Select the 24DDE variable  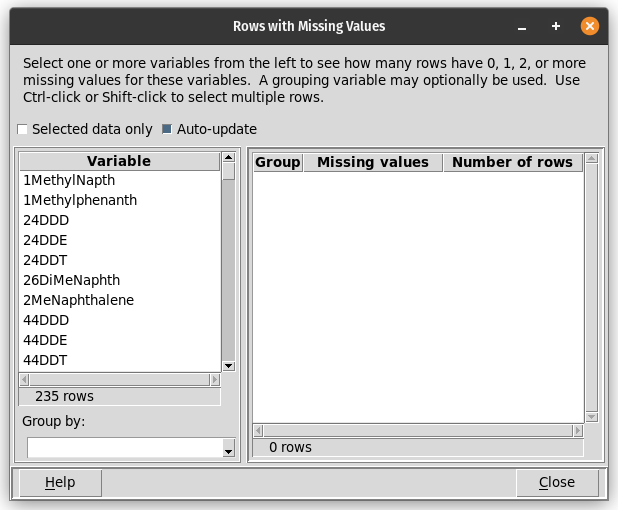[x=119, y=240]
